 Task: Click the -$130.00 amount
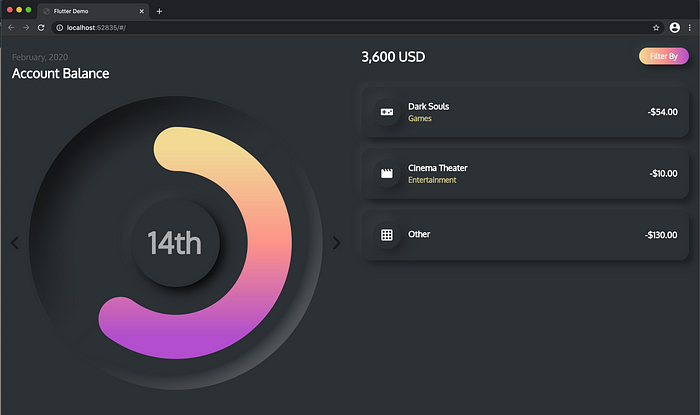(x=661, y=235)
